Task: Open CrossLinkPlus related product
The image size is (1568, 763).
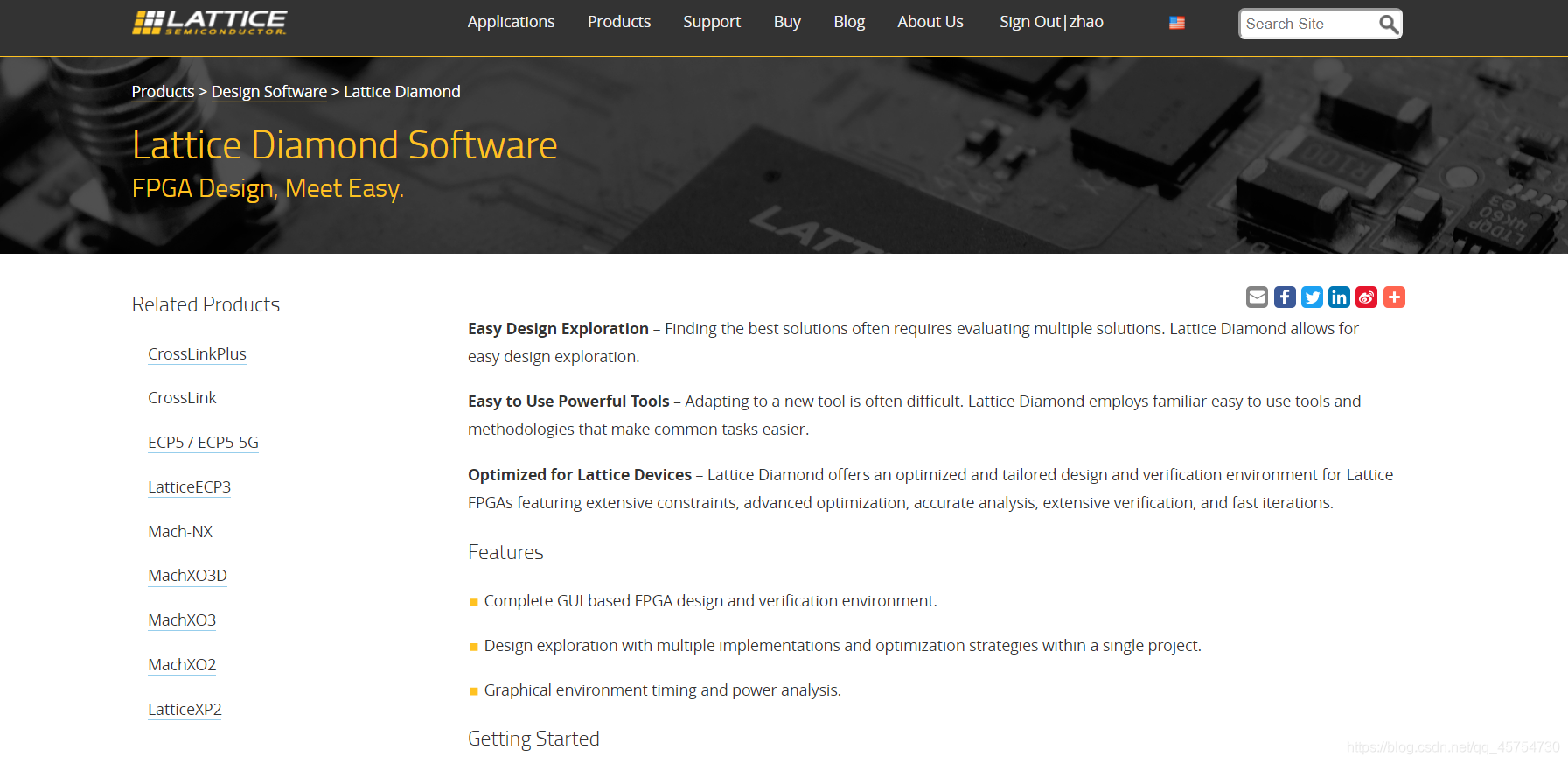Action: pyautogui.click(x=197, y=354)
